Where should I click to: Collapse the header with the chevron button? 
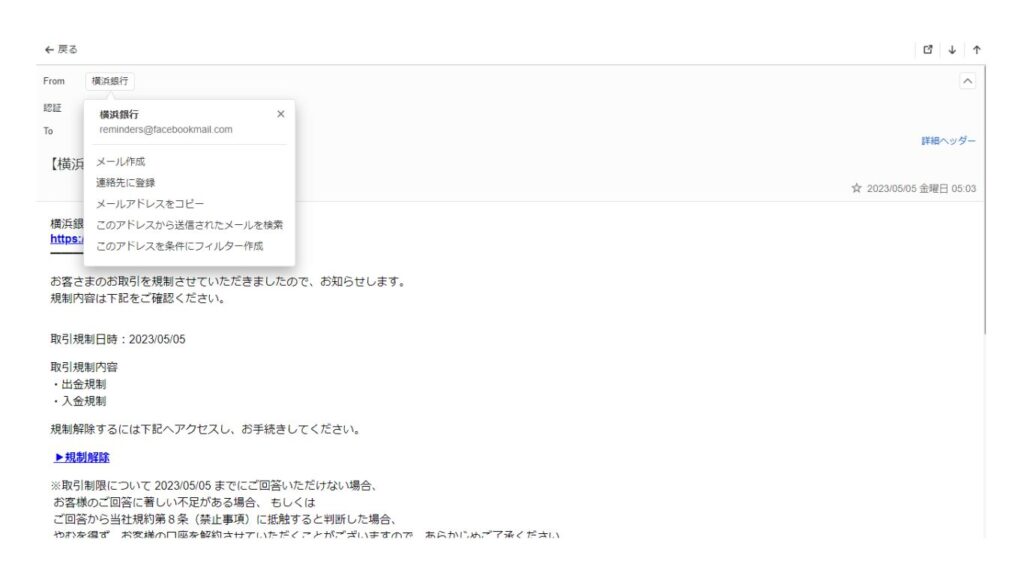pos(967,81)
